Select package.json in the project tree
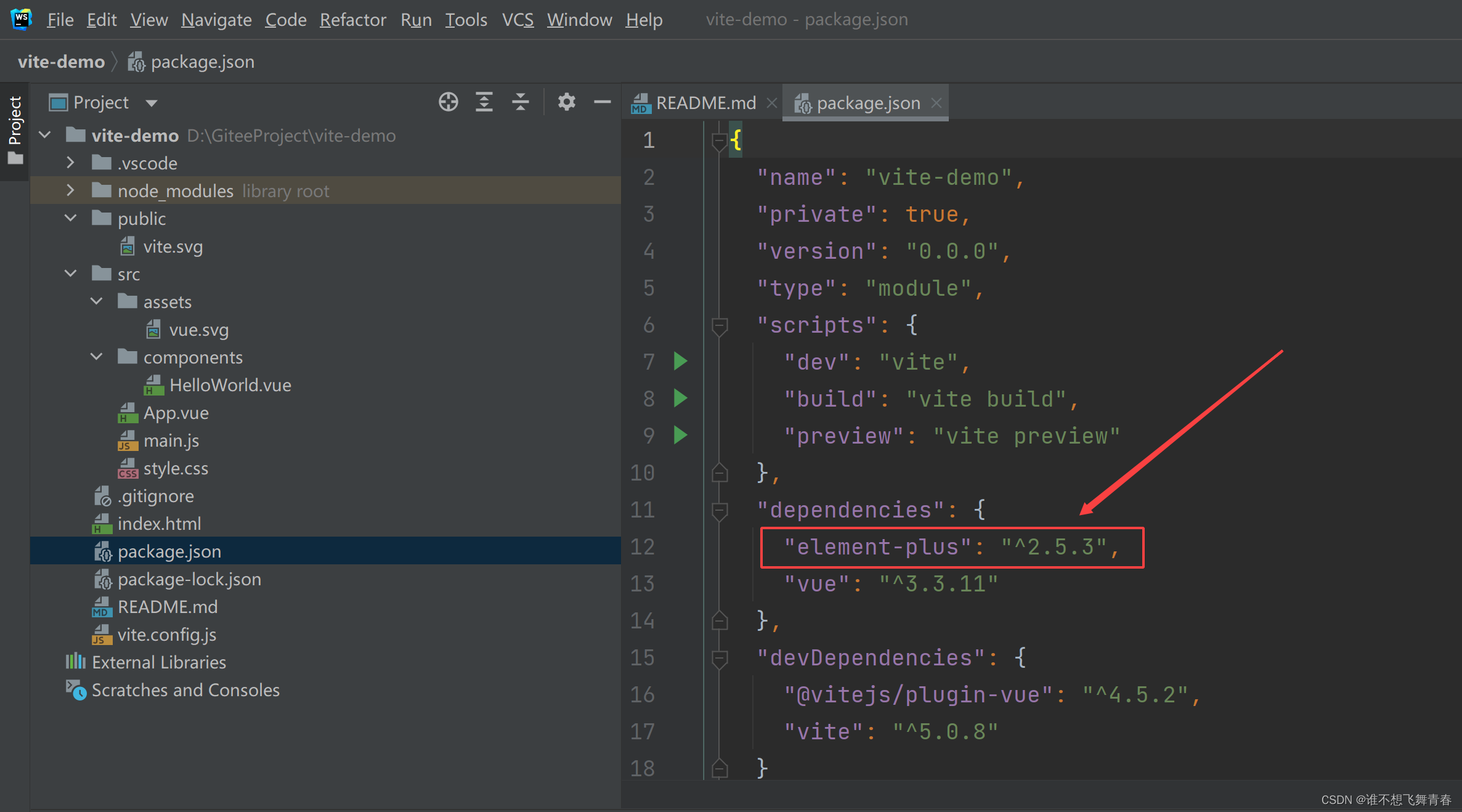 [x=325, y=551]
